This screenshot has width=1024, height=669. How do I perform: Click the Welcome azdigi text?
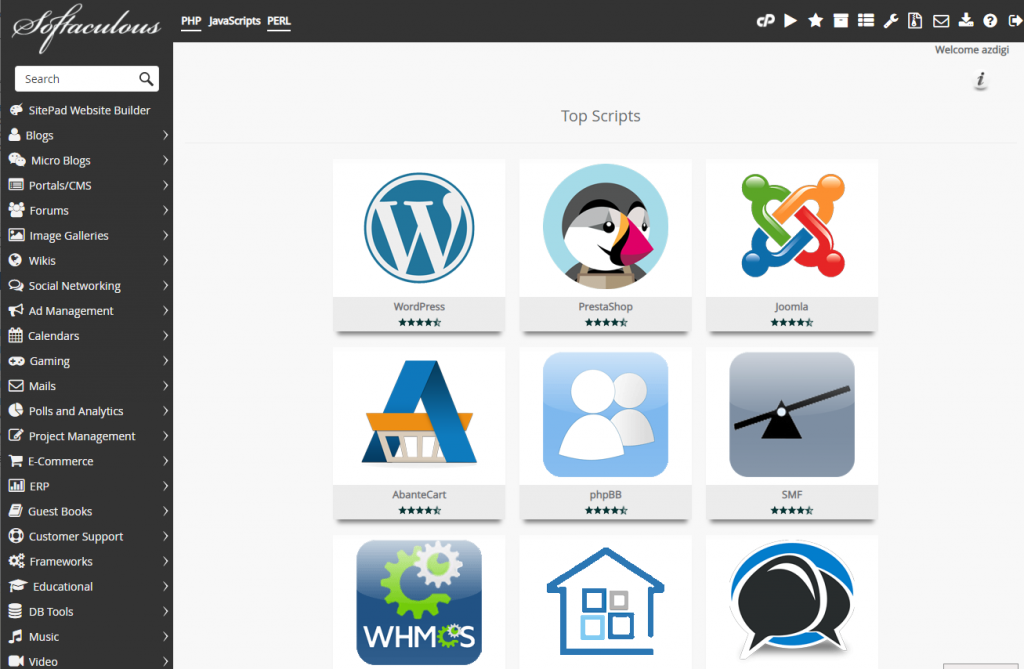(972, 50)
